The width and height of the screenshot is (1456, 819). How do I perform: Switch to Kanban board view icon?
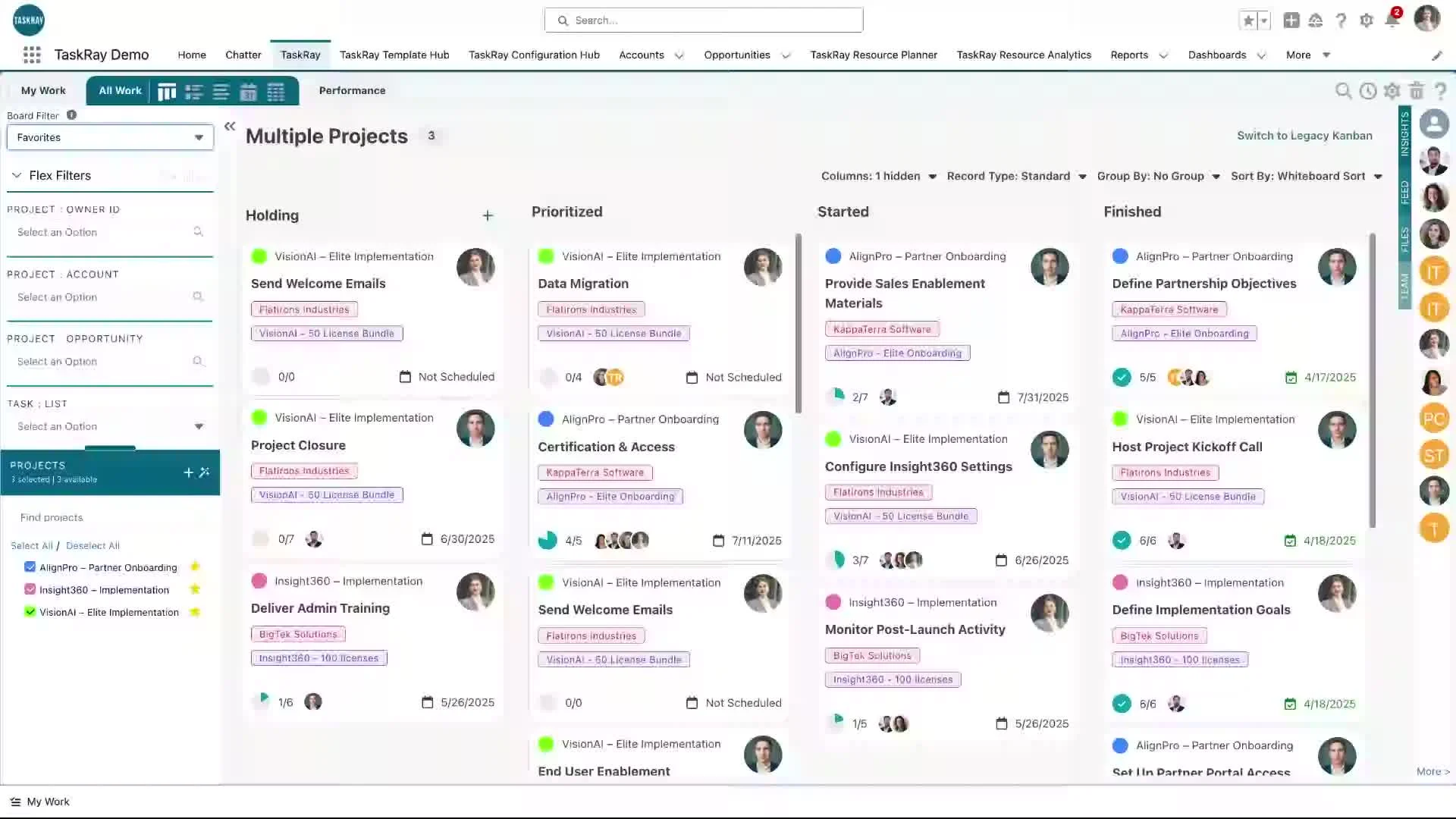coord(167,92)
